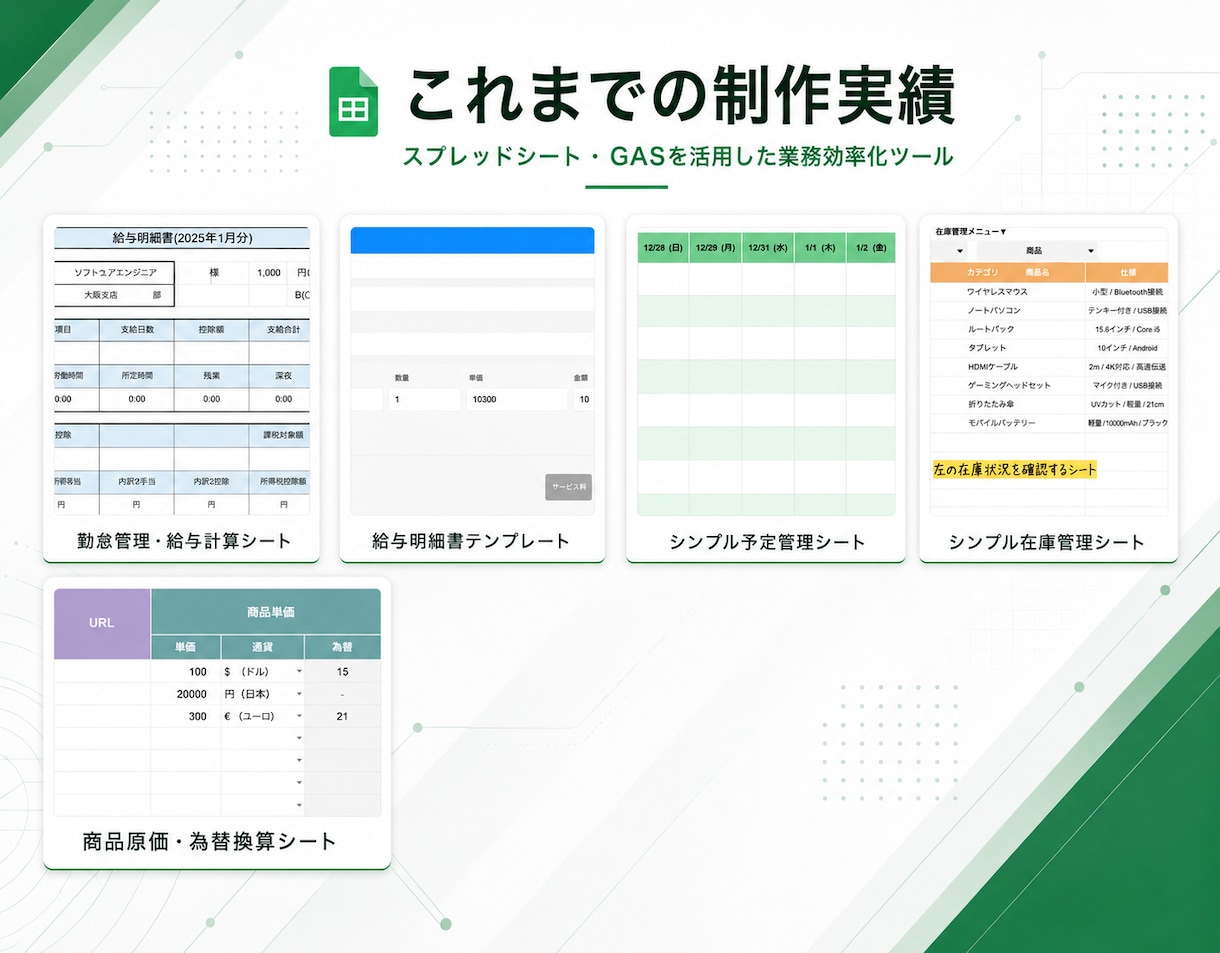Viewport: 1220px width, 953px height.
Task: Select the 12/28 (日) column header
Action: [x=663, y=248]
